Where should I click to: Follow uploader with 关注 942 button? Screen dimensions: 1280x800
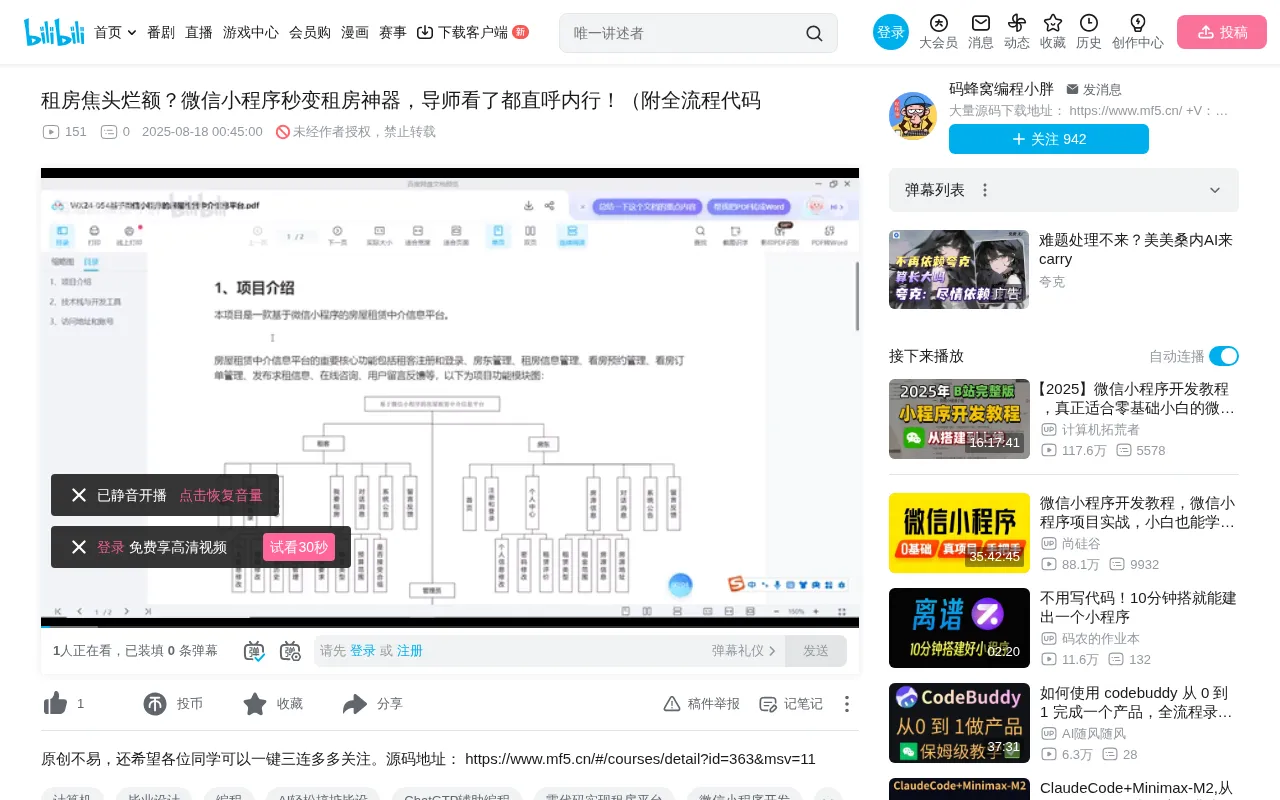tap(1049, 139)
